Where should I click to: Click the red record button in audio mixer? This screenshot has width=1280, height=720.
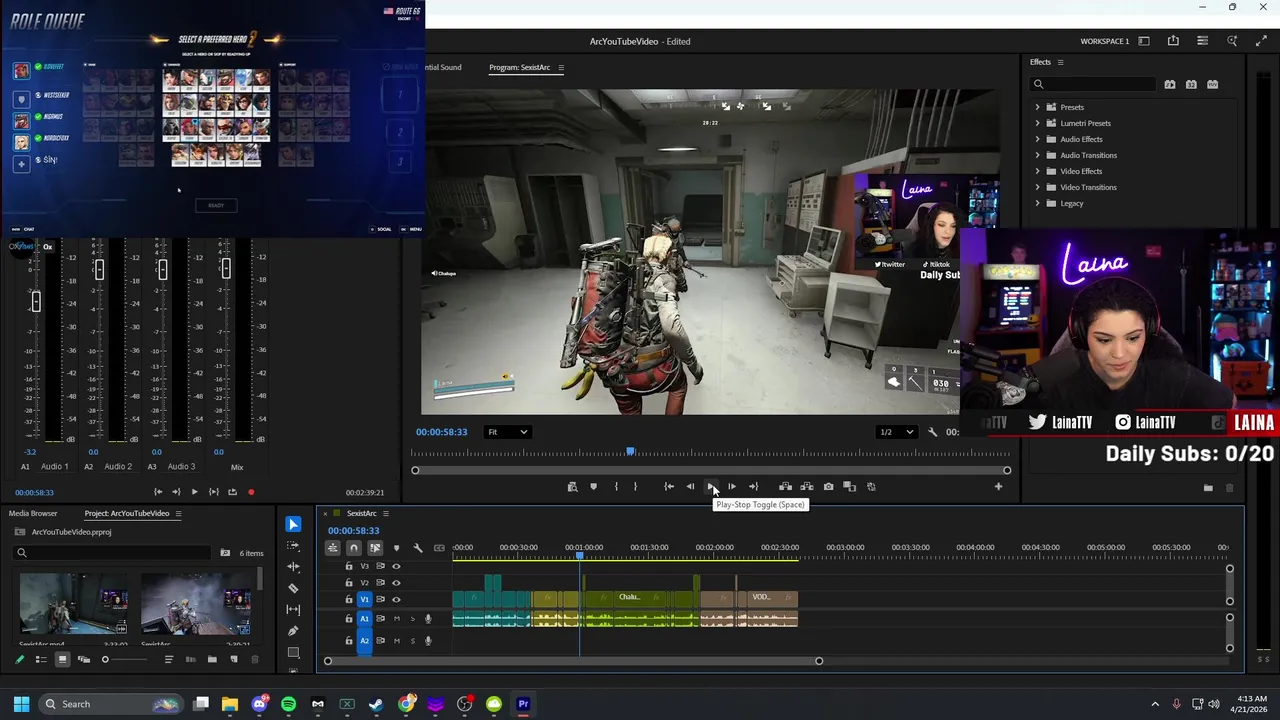pyautogui.click(x=251, y=492)
